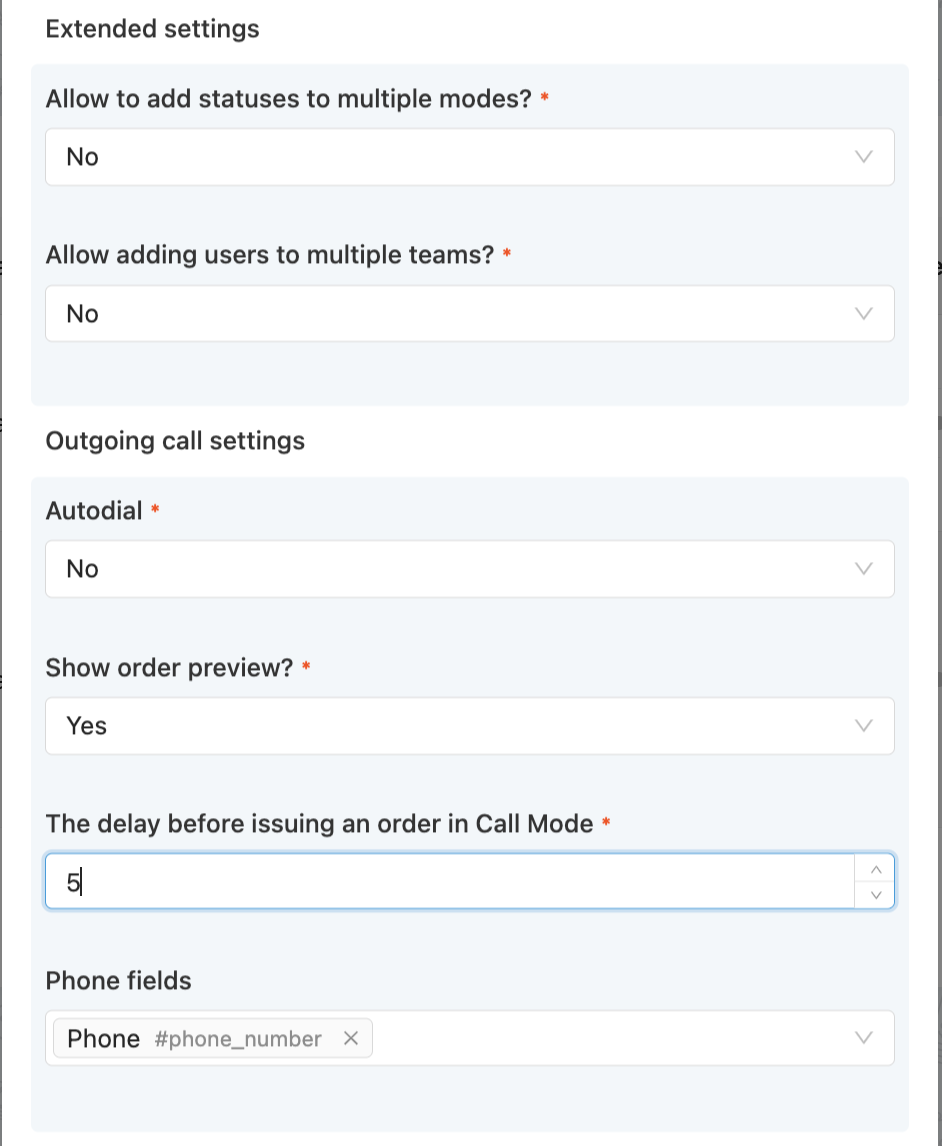Click the 'Extended settings' section heading
The width and height of the screenshot is (942, 1146).
pos(152,29)
